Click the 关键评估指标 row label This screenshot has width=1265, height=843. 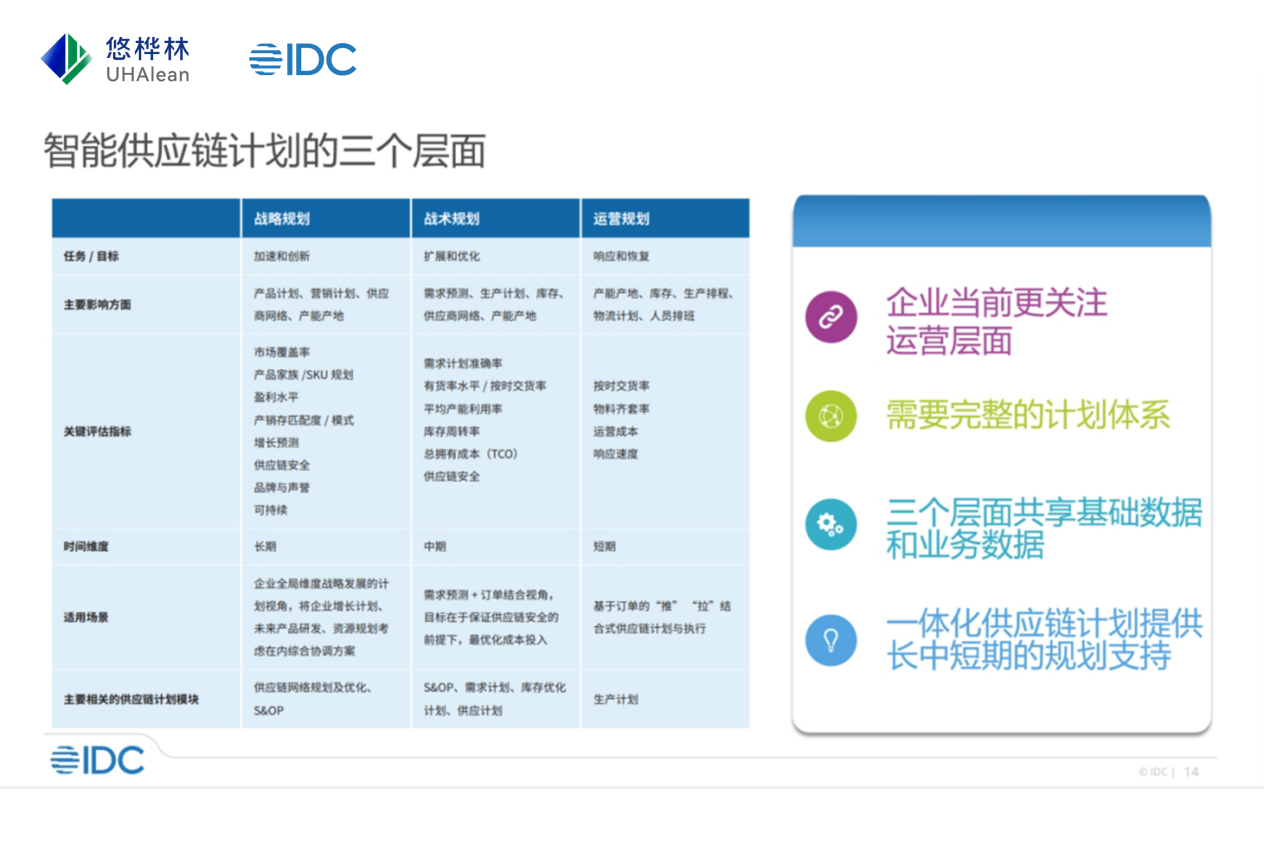(98, 432)
